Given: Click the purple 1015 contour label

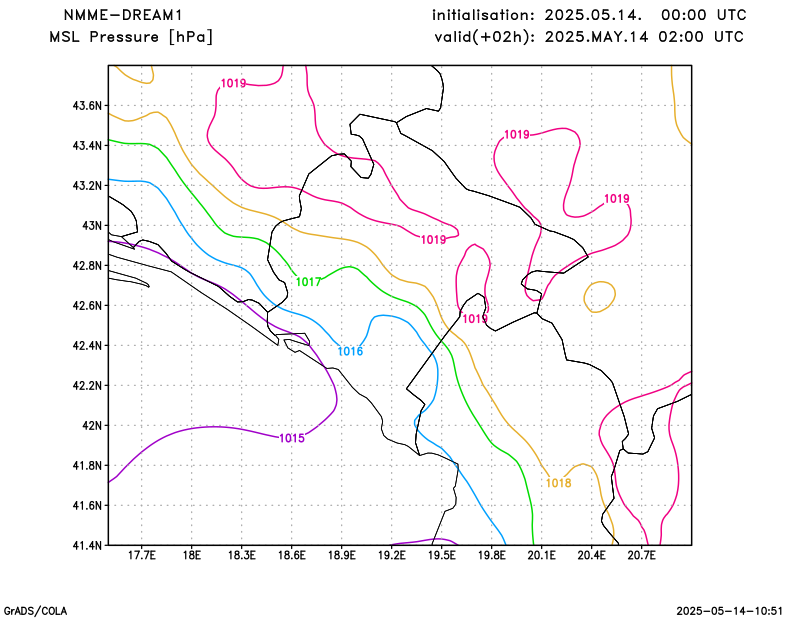Looking at the screenshot, I should 292,438.
